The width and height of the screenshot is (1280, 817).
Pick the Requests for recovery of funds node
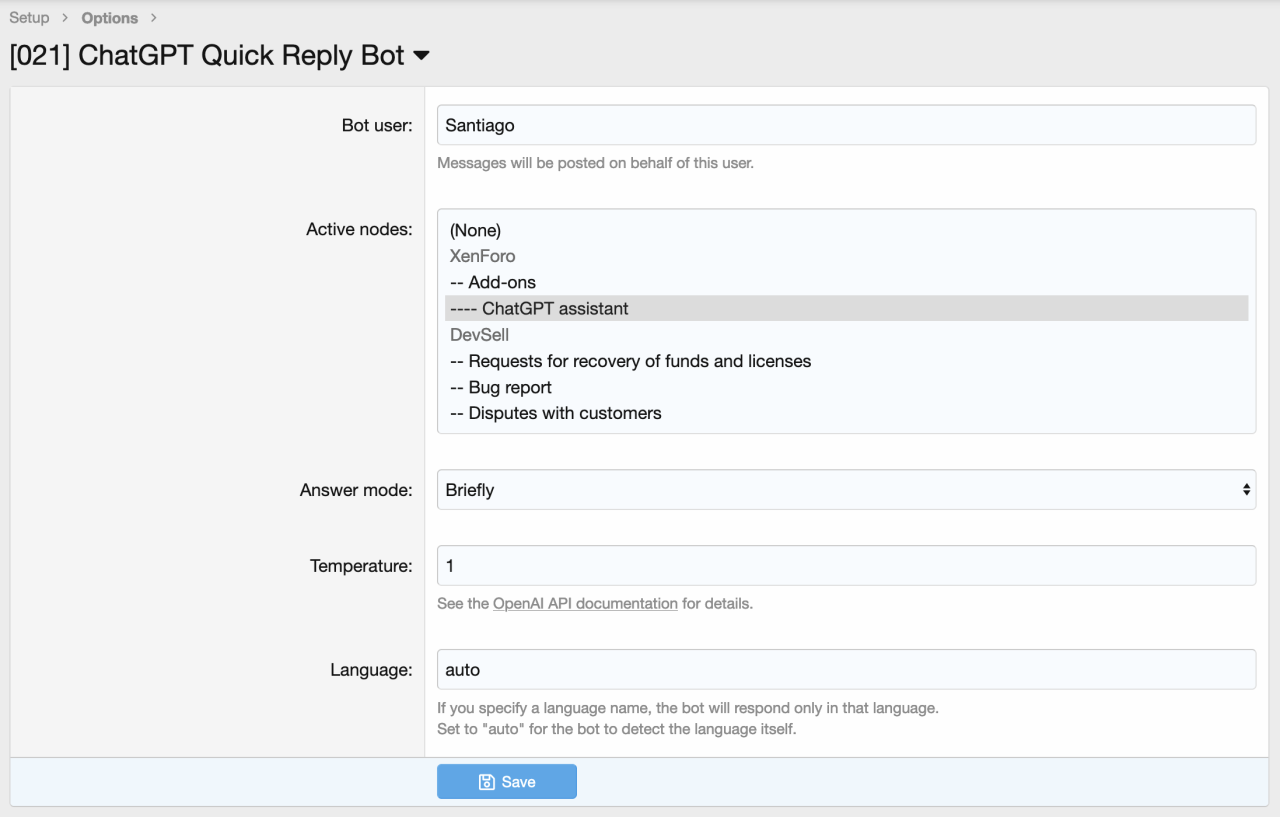(630, 361)
